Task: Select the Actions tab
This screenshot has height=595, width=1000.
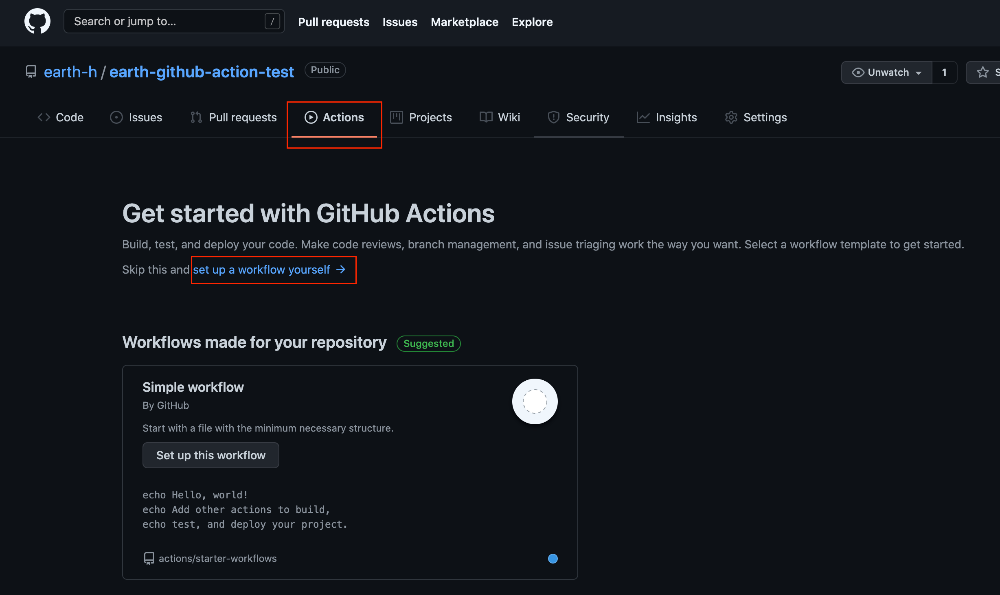Action: click(334, 117)
